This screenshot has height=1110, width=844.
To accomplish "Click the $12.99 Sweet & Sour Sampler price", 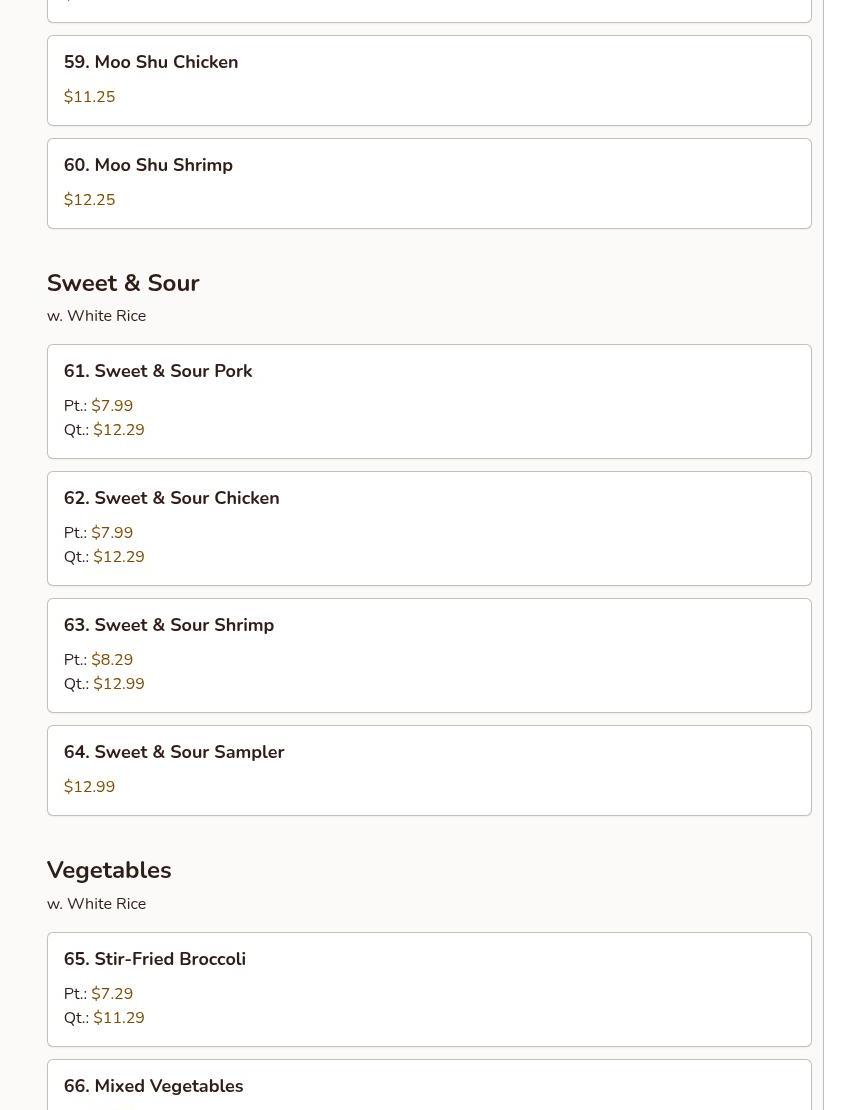I will (x=90, y=787).
